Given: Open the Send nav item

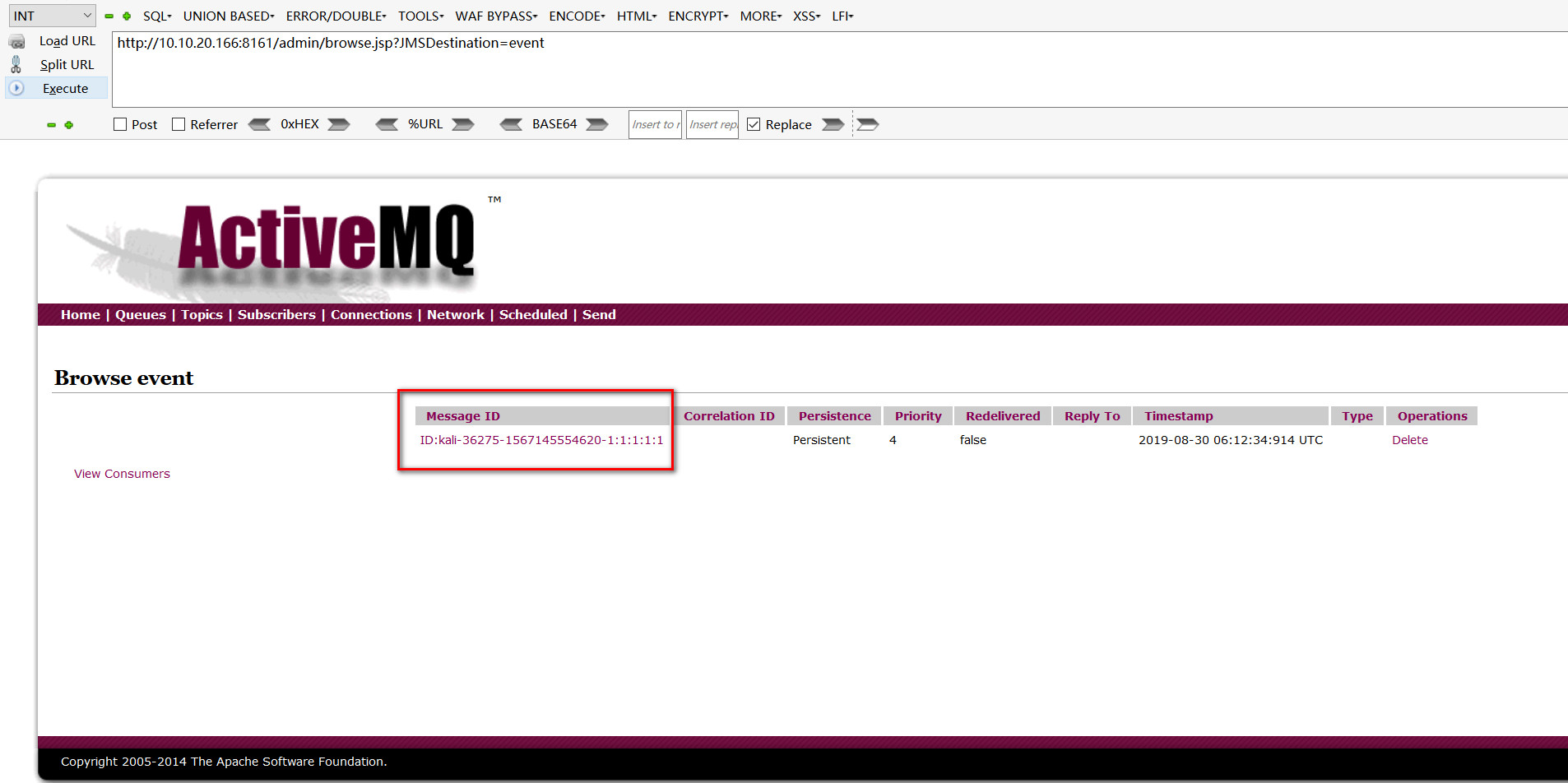Looking at the screenshot, I should pos(599,315).
